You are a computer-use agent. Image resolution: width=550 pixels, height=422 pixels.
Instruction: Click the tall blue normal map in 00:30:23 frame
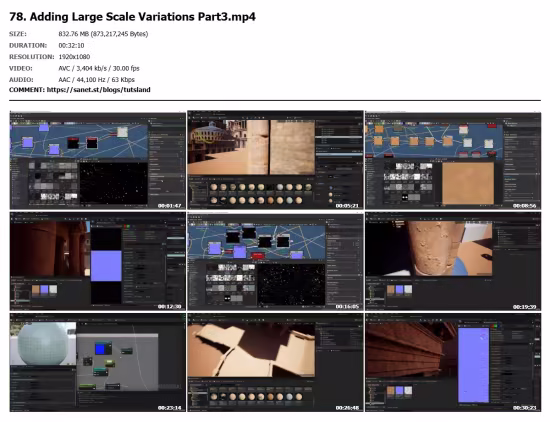(x=473, y=365)
